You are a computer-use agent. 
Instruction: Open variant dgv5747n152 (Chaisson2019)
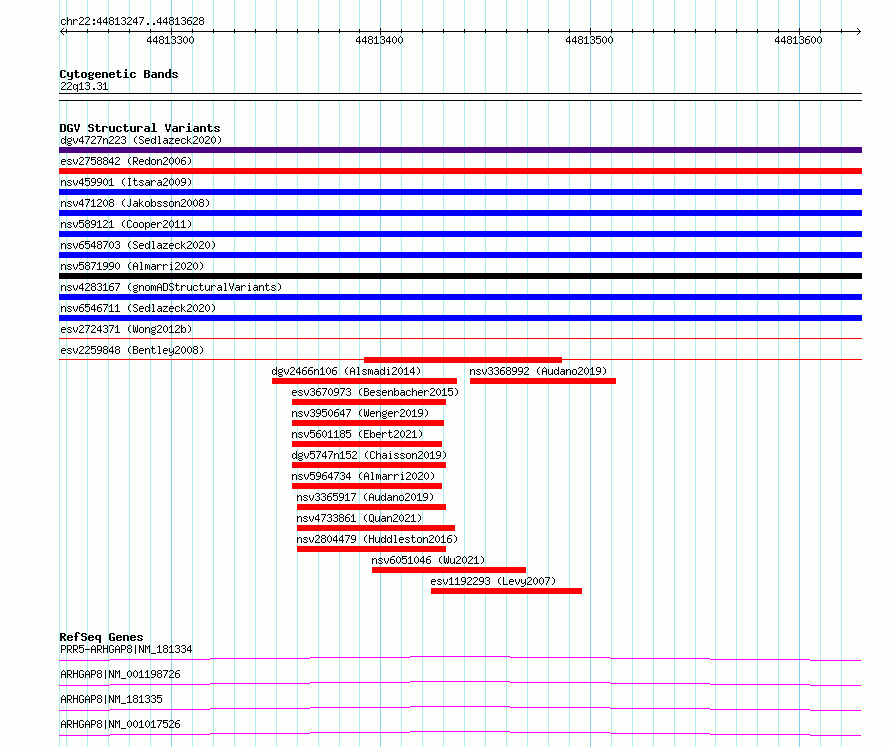pos(369,455)
